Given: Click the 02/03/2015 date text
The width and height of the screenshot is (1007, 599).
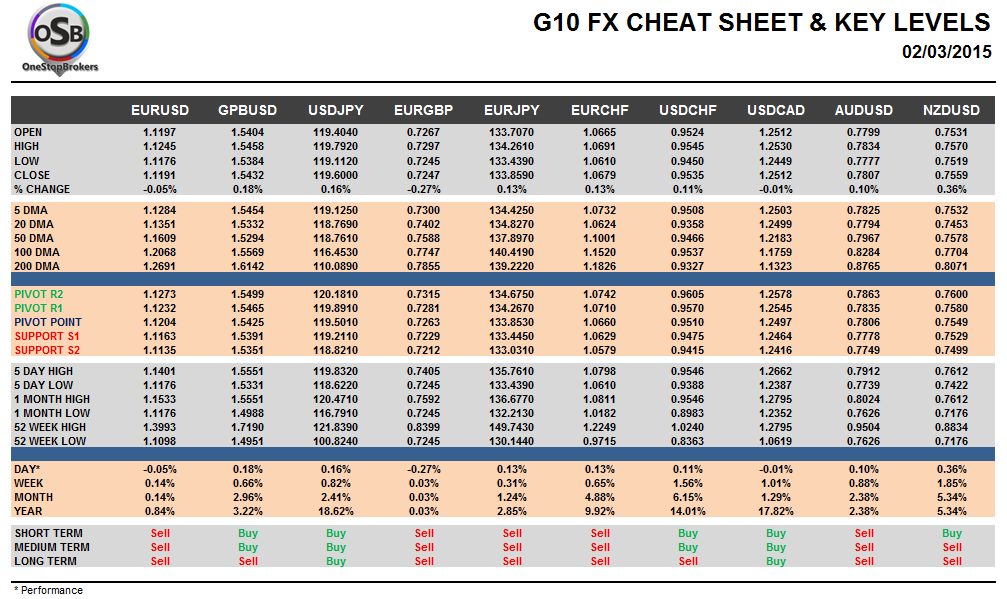Looking at the screenshot, I should [946, 52].
